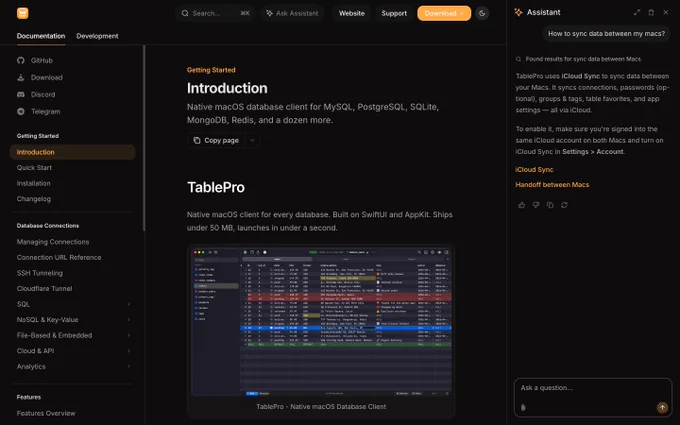Expand the NoSQL & Key-Value section
Viewport: 680px width, 425px height.
[x=129, y=320]
